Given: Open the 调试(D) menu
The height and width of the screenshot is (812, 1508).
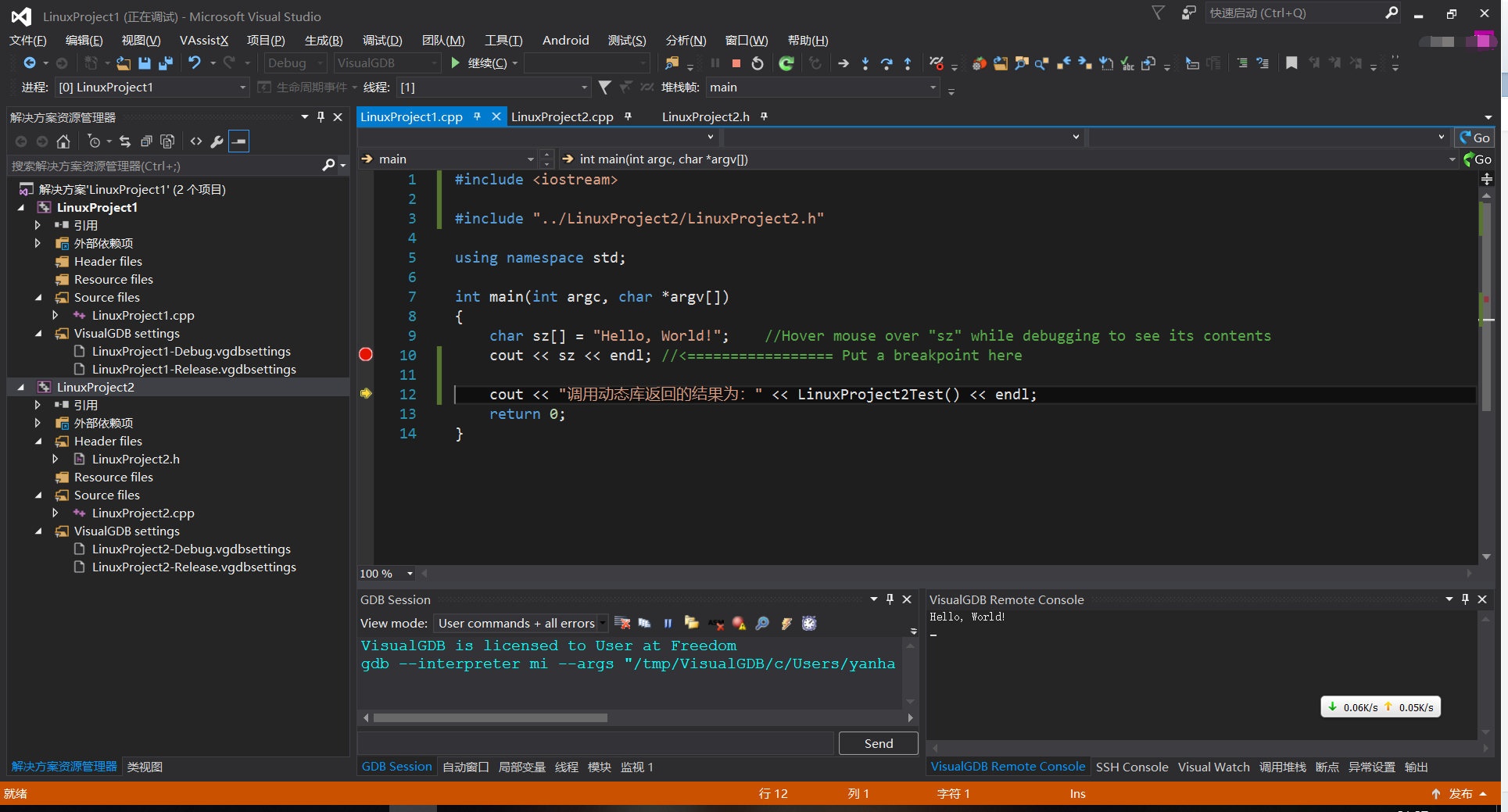Looking at the screenshot, I should pyautogui.click(x=381, y=40).
